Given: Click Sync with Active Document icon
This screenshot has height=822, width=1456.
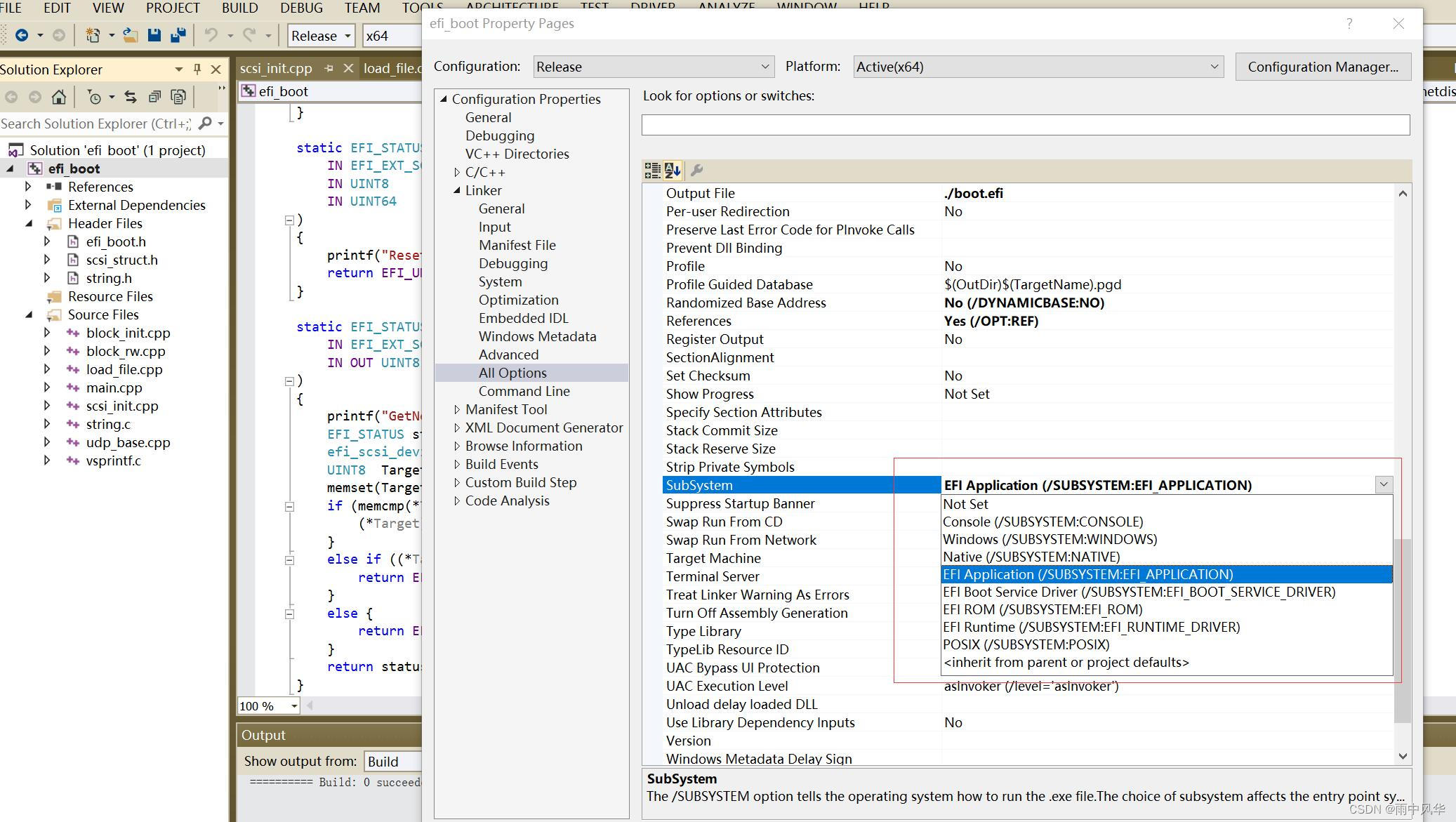Looking at the screenshot, I should 131,97.
